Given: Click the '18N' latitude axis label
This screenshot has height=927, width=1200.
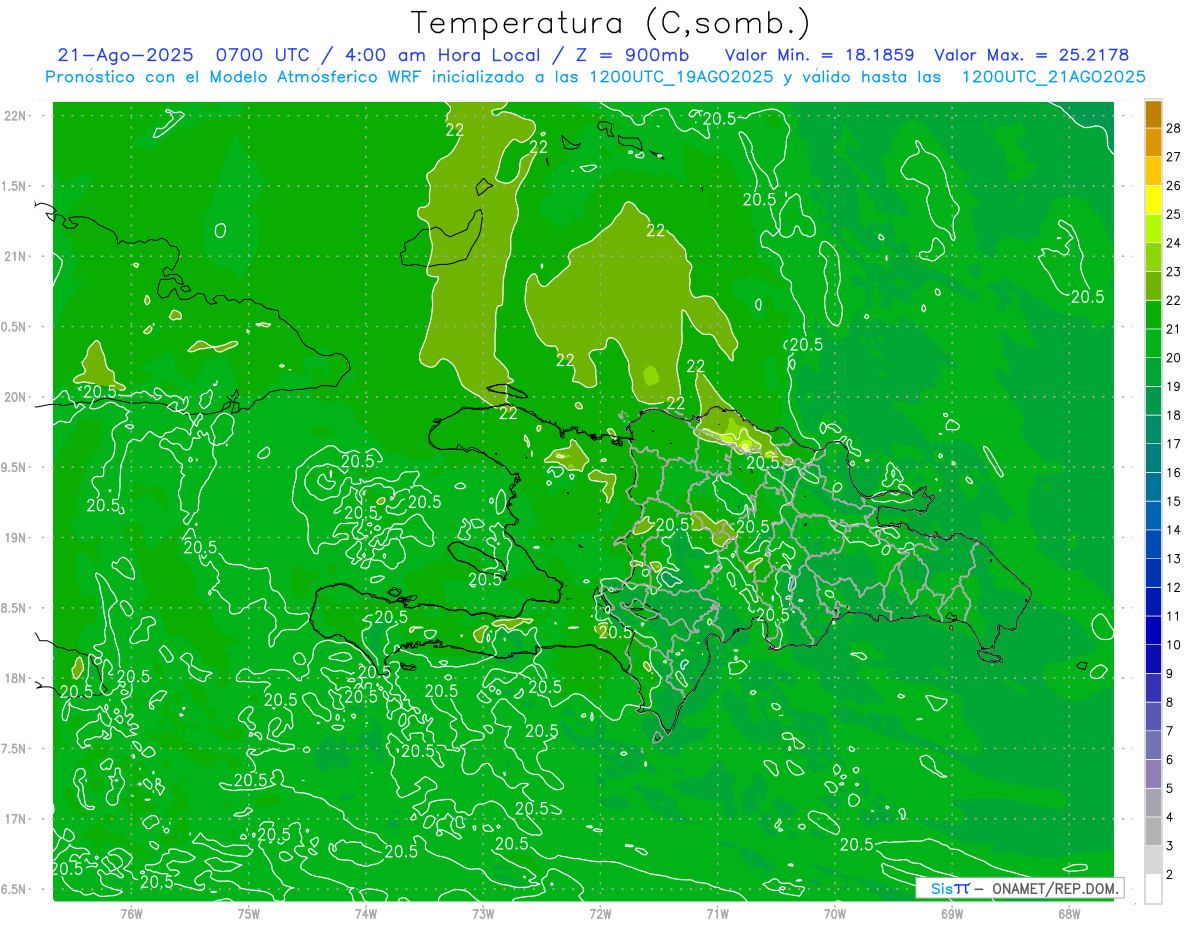Looking at the screenshot, I should (15, 678).
